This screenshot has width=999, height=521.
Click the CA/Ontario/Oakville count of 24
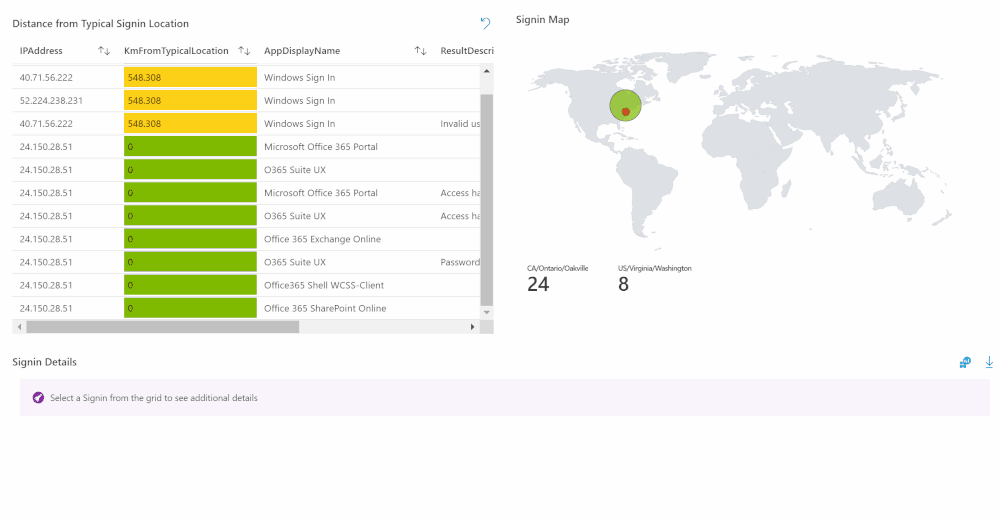538,284
